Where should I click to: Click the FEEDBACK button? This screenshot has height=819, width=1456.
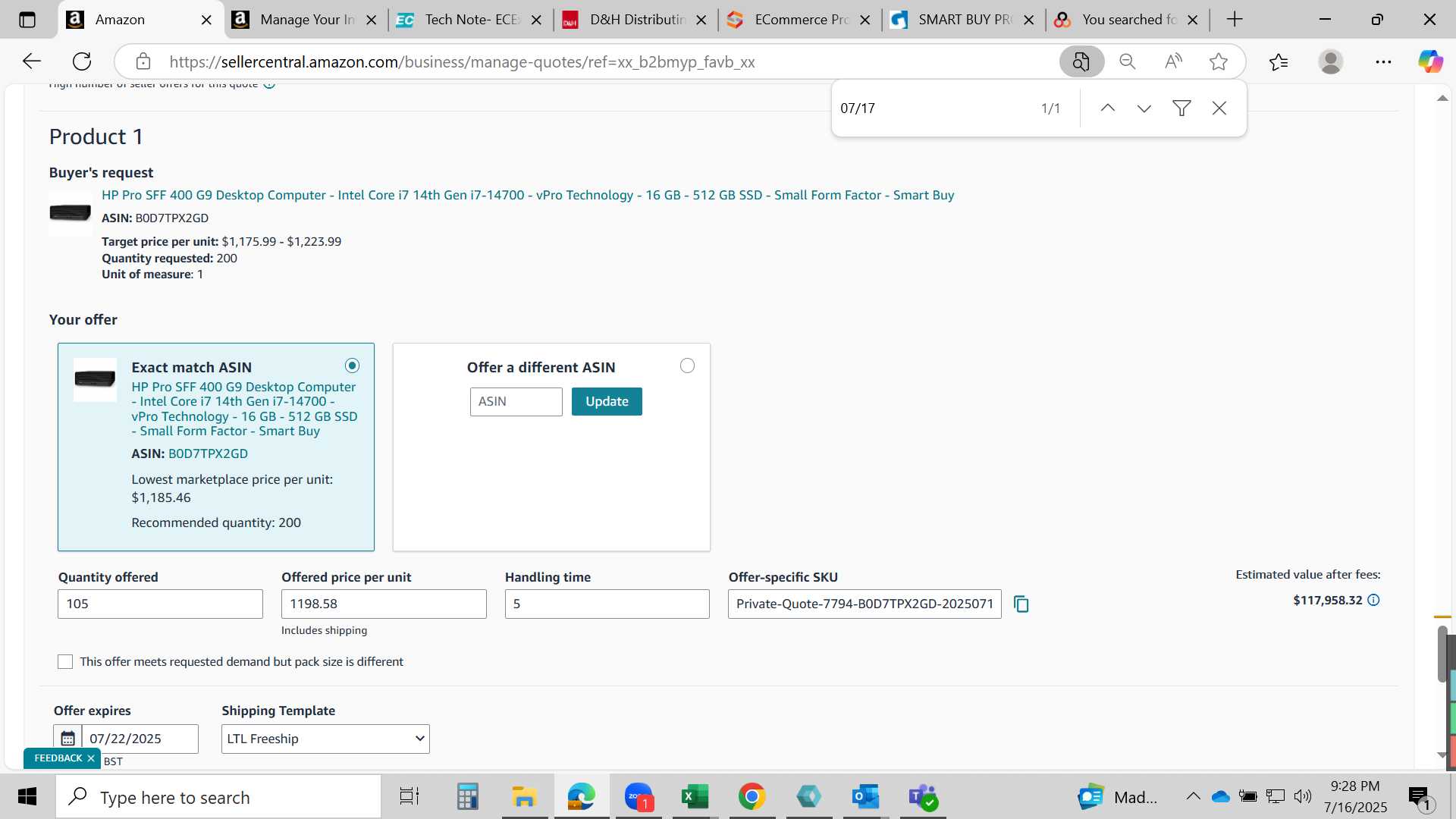[x=58, y=758]
